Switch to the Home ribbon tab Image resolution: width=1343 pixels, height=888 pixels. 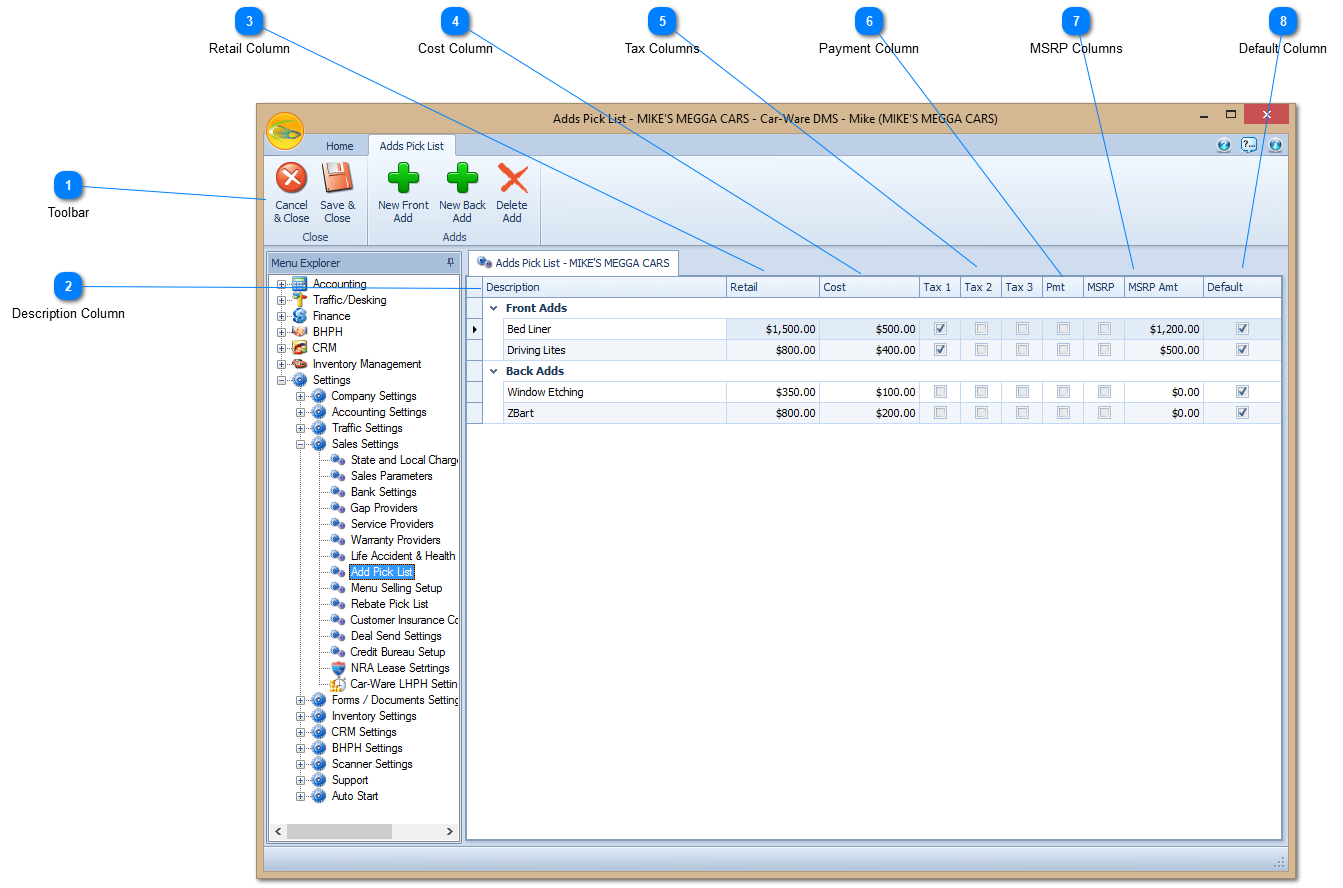pos(340,146)
